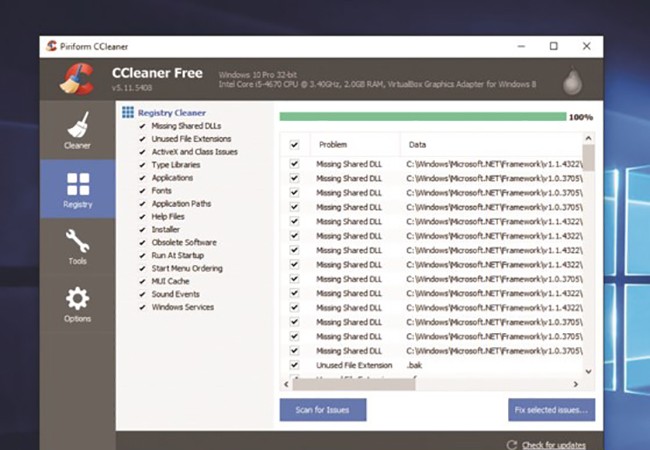Toggle the Installer checkmark
Screen dimensions: 650x450
(143, 230)
